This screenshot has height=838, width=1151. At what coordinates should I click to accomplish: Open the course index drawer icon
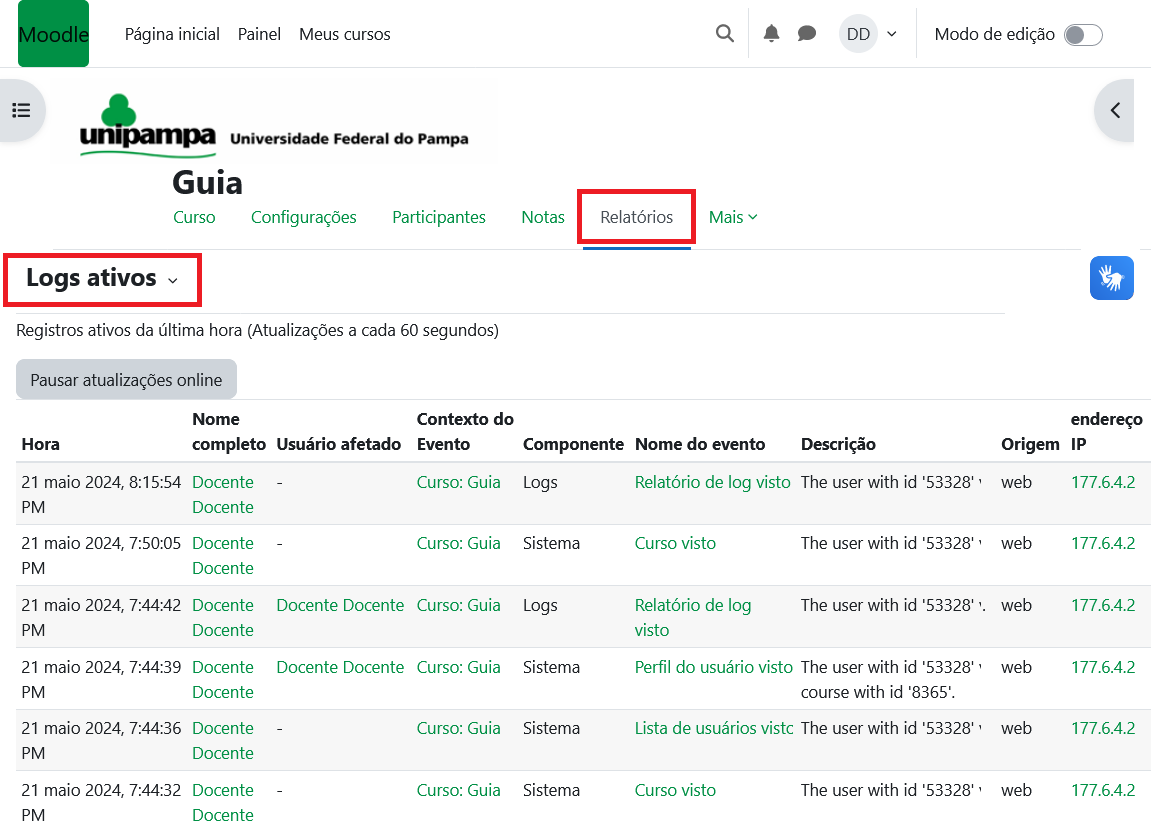pyautogui.click(x=21, y=111)
